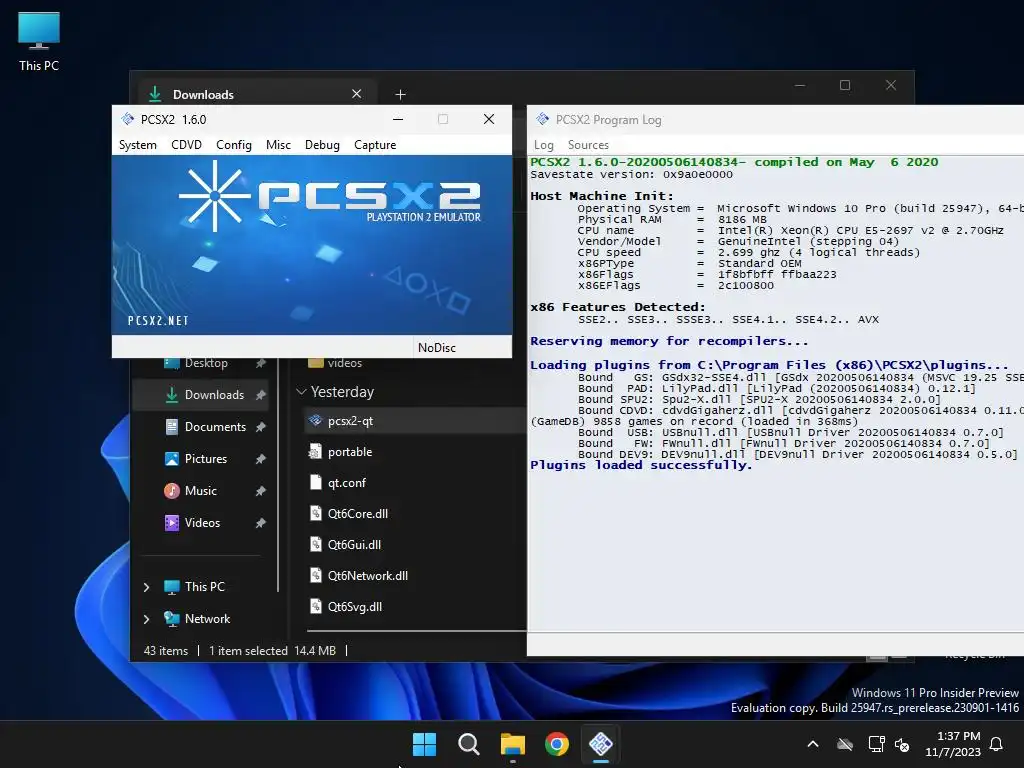1024x768 pixels.
Task: Click the Qt6Svg.dll file icon
Action: (315, 607)
